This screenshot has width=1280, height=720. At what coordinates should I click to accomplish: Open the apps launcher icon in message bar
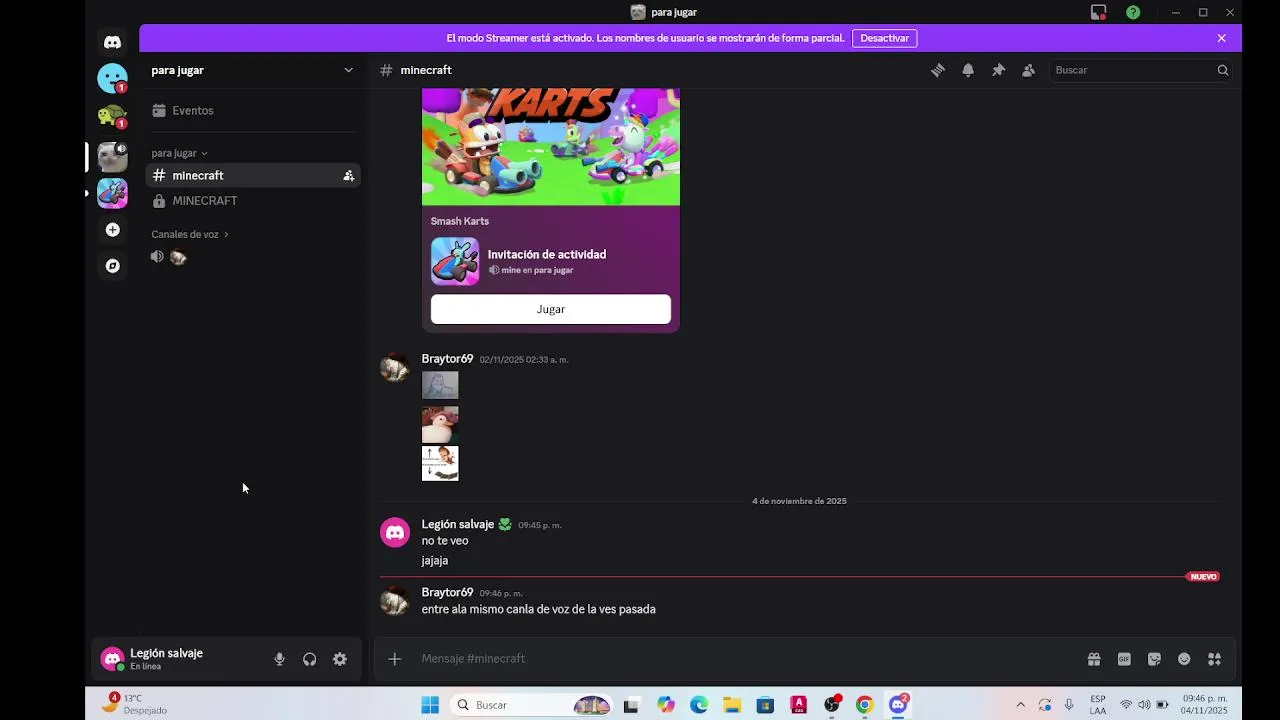tap(1214, 659)
